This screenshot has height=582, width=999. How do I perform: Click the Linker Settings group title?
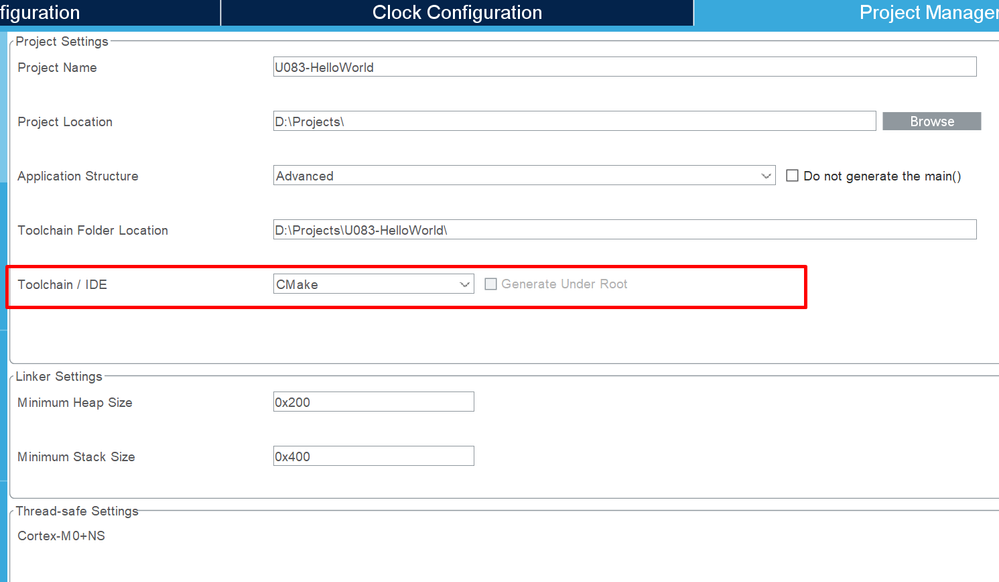click(x=59, y=376)
